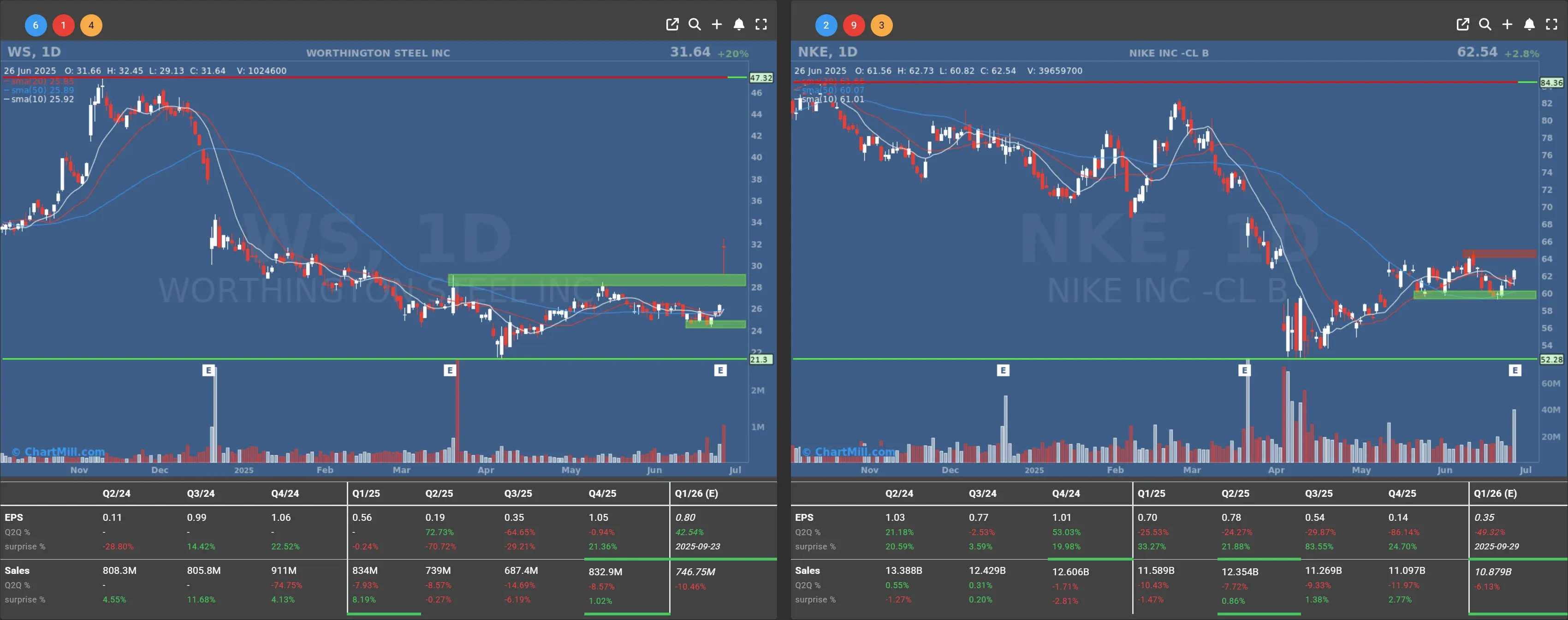Click NKE estimate date 2025-09-29
Screen dimensions: 1568x620
(1496, 546)
